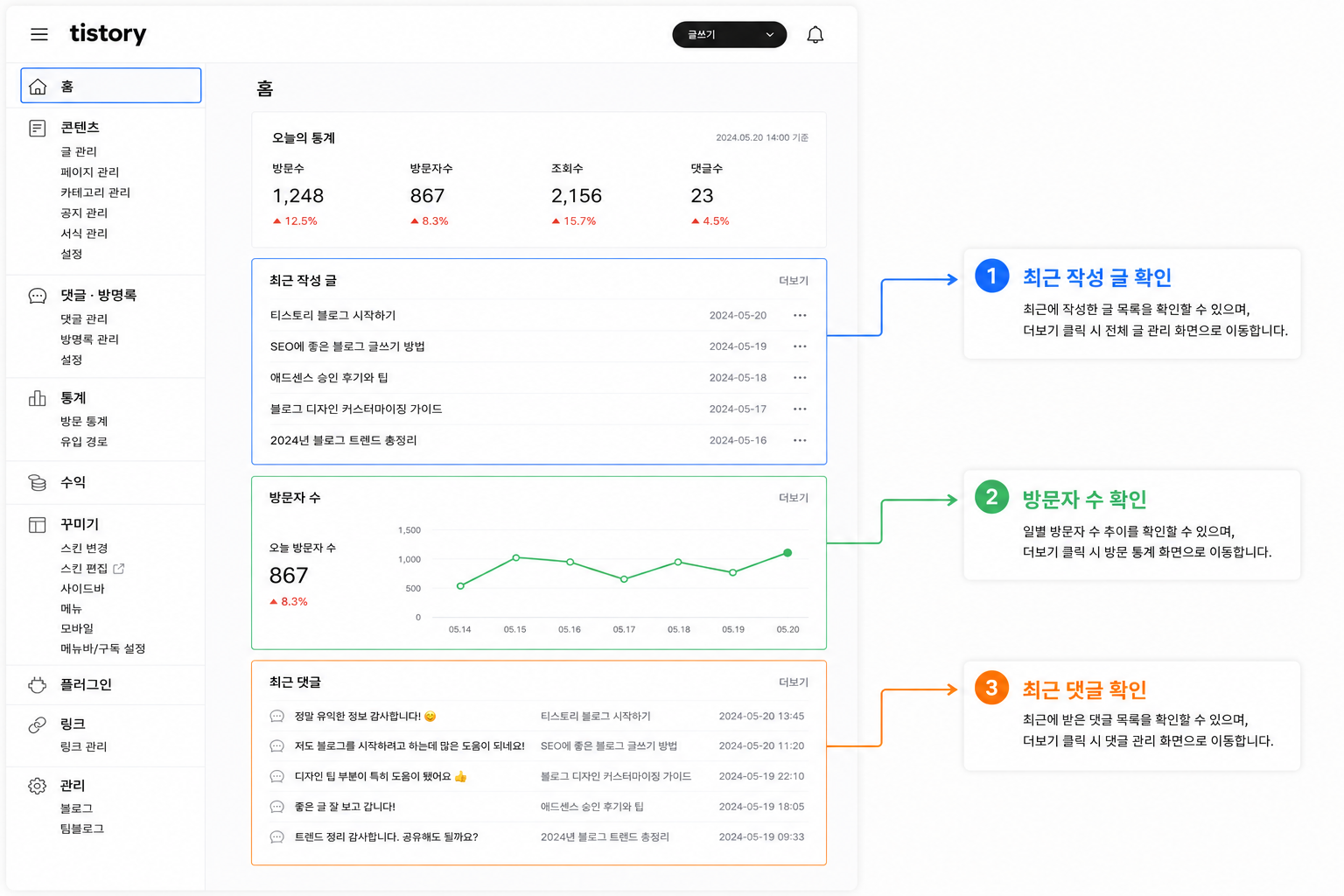This screenshot has width=1344, height=896.
Task: Click the 댓글·방명록 speech bubble icon
Action: point(38,296)
